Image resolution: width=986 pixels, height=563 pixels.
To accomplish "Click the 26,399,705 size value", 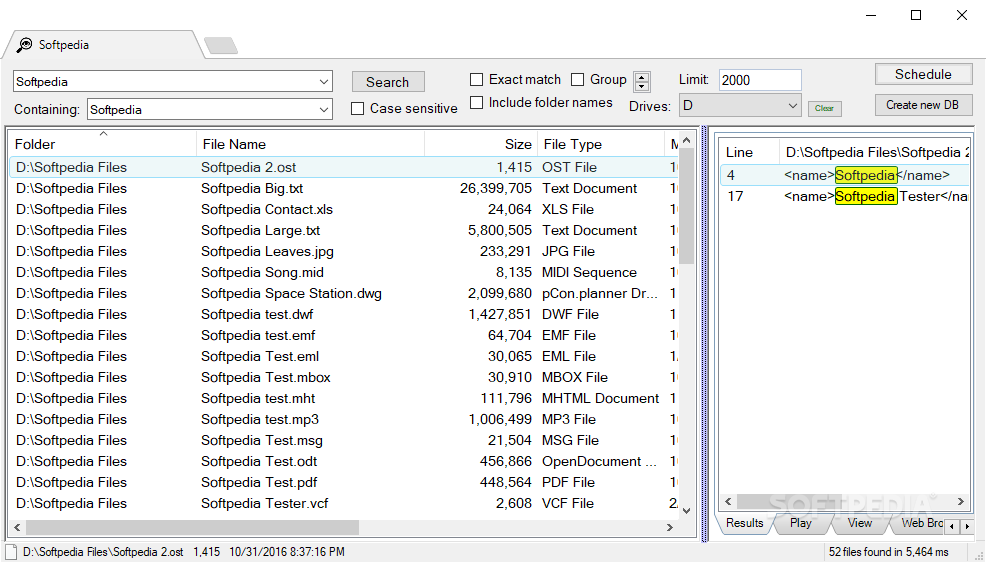I will (496, 188).
